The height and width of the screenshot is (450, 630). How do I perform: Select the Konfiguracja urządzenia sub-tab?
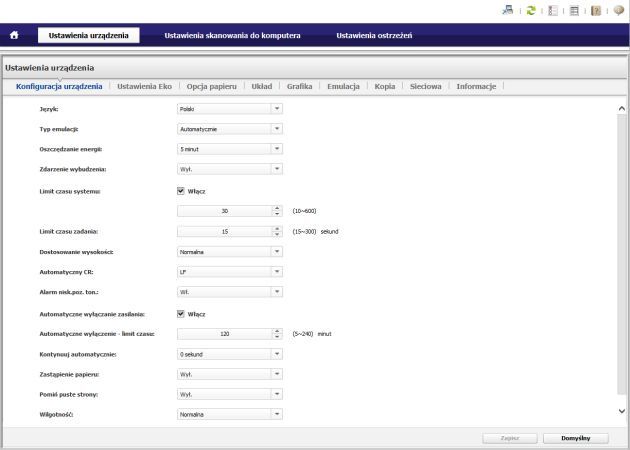click(59, 86)
